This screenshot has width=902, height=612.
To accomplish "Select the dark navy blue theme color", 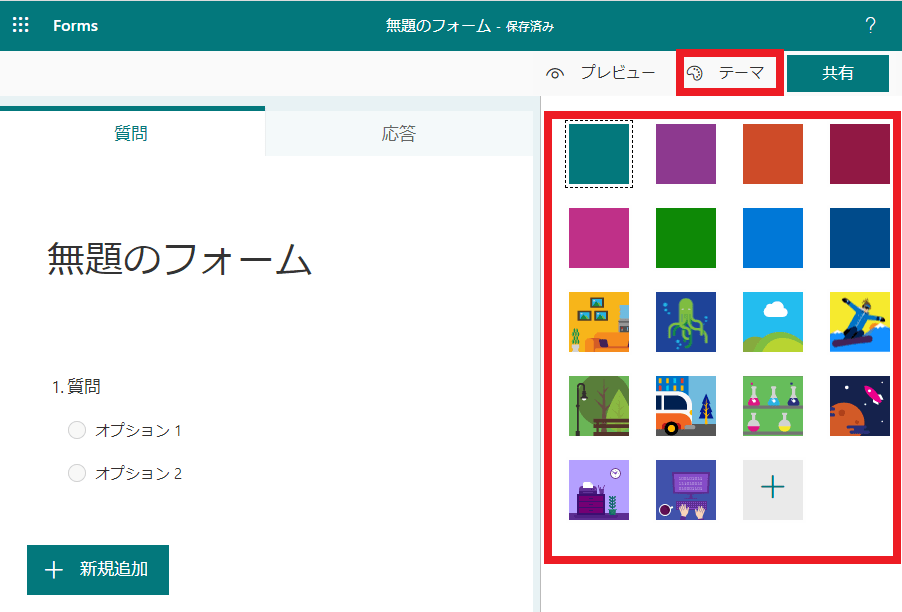I will pos(859,238).
